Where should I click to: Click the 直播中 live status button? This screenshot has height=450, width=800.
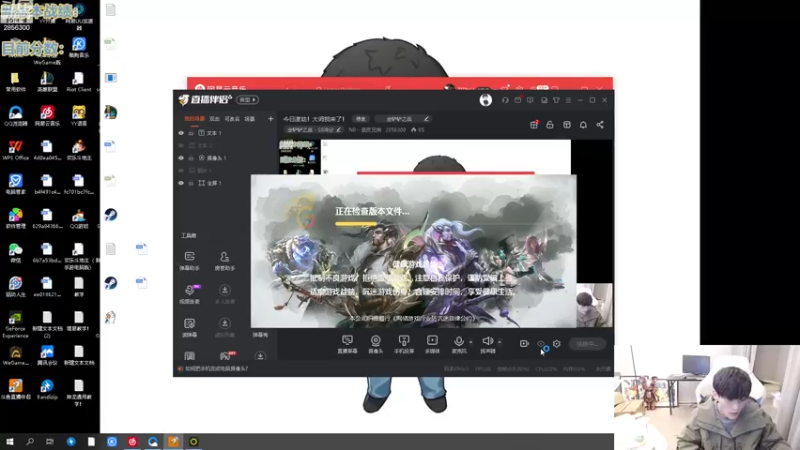tap(587, 344)
